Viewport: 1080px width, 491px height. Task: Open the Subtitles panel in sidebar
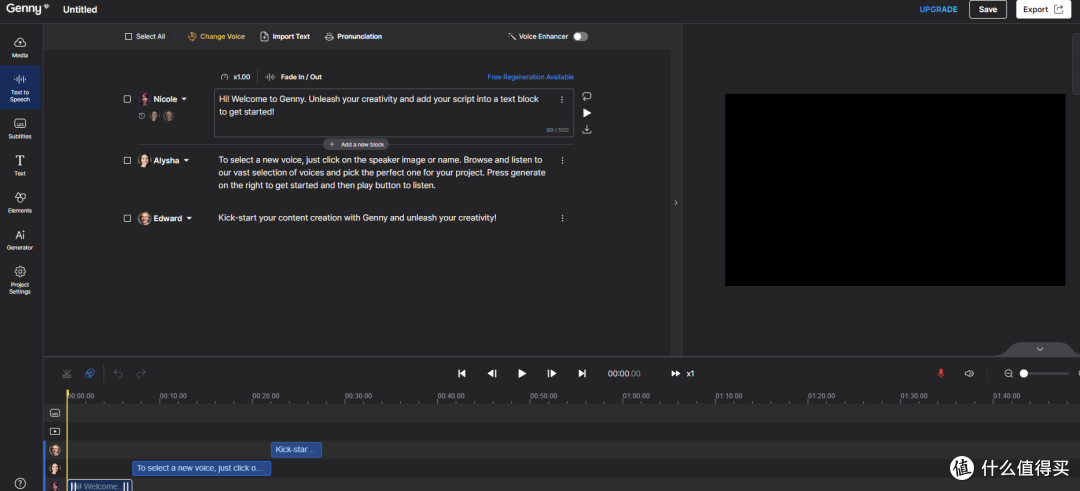click(20, 128)
